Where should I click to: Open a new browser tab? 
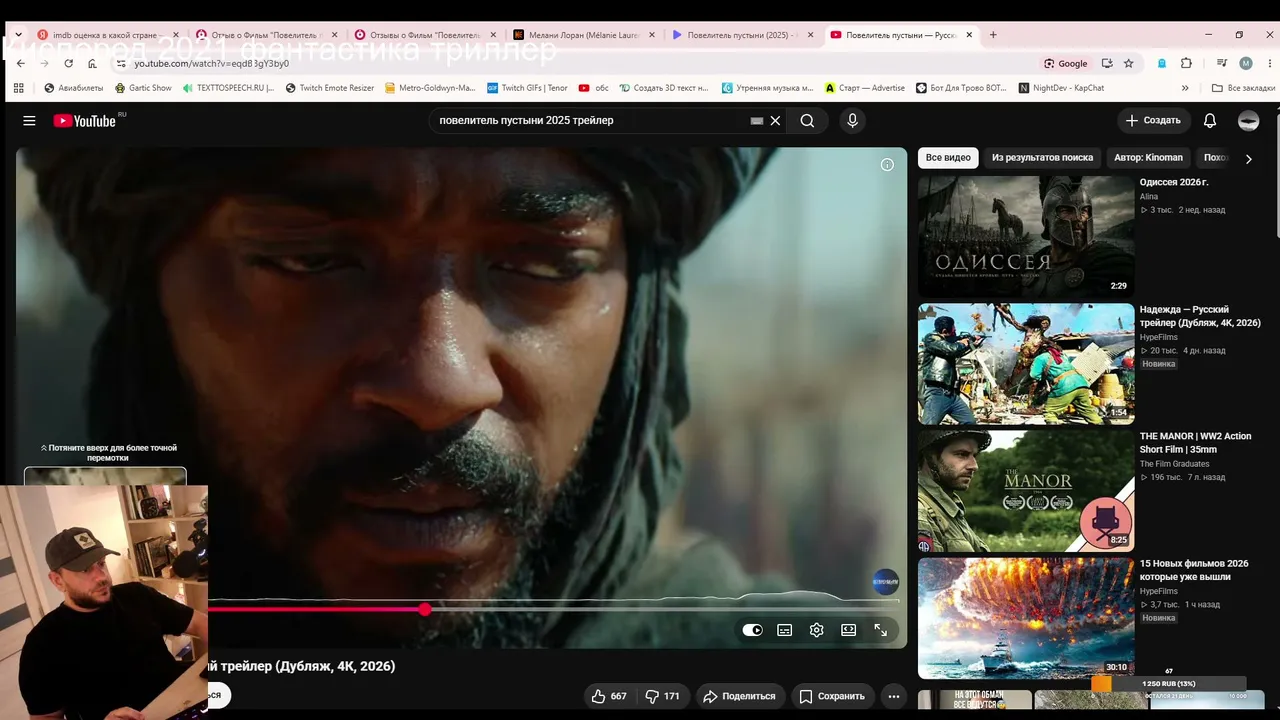993,35
